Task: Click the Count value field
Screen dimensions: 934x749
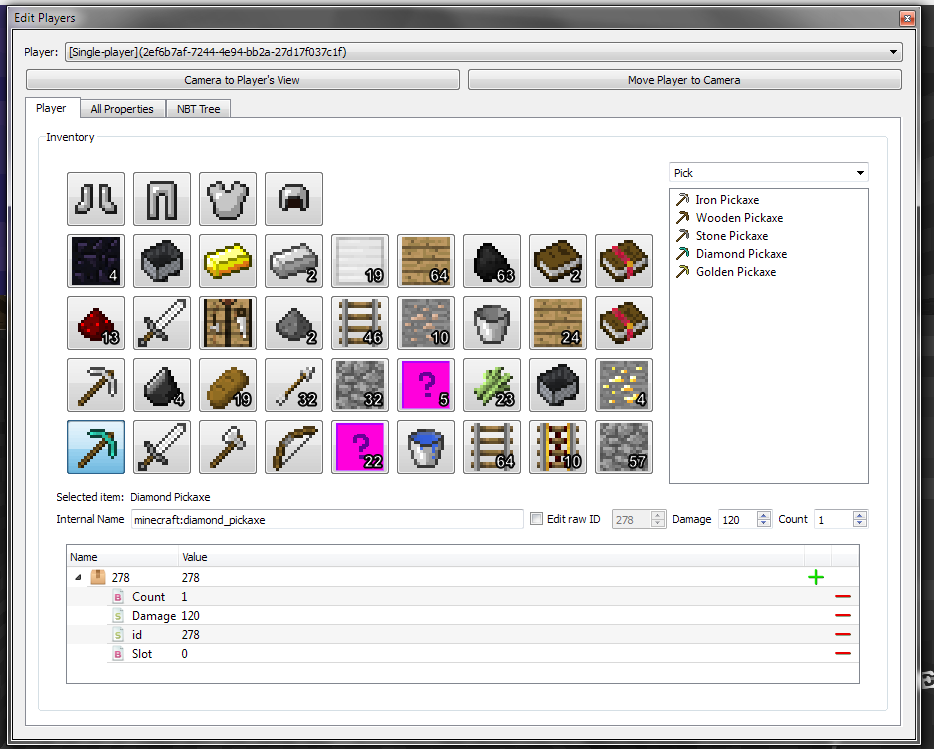Action: pyautogui.click(x=833, y=520)
